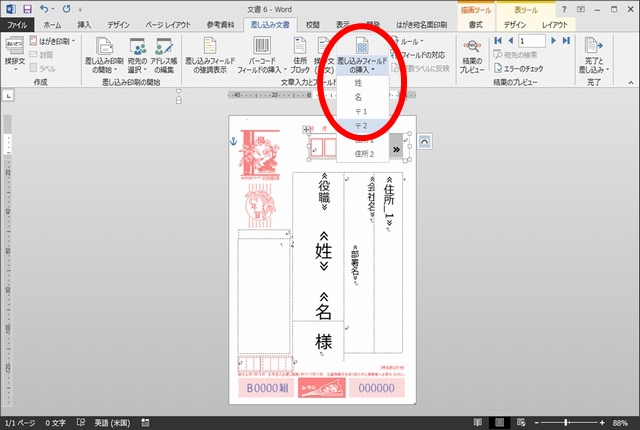Click the Save icon in quick access toolbar
Screen dimensions: 640x430
[27, 9]
